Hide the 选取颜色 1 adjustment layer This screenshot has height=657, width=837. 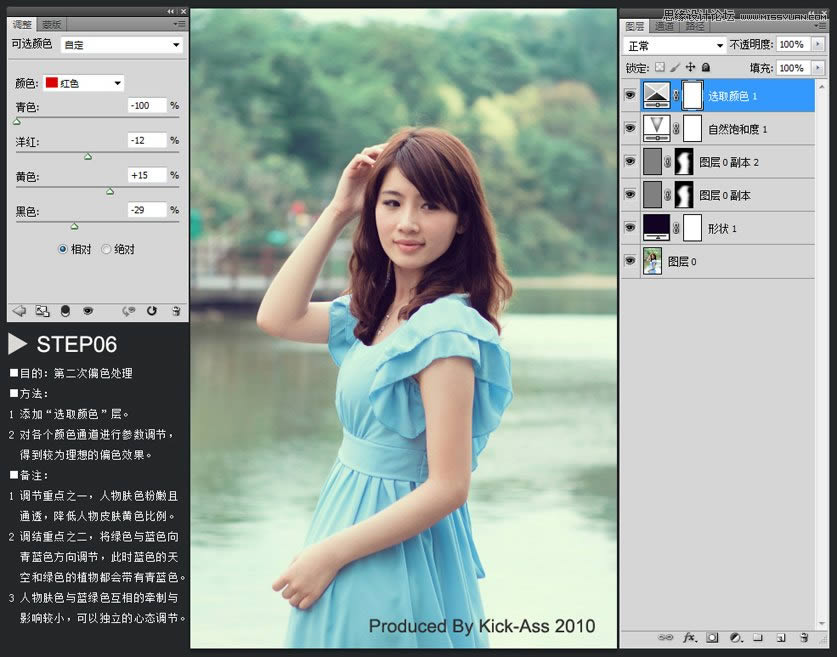coord(630,94)
